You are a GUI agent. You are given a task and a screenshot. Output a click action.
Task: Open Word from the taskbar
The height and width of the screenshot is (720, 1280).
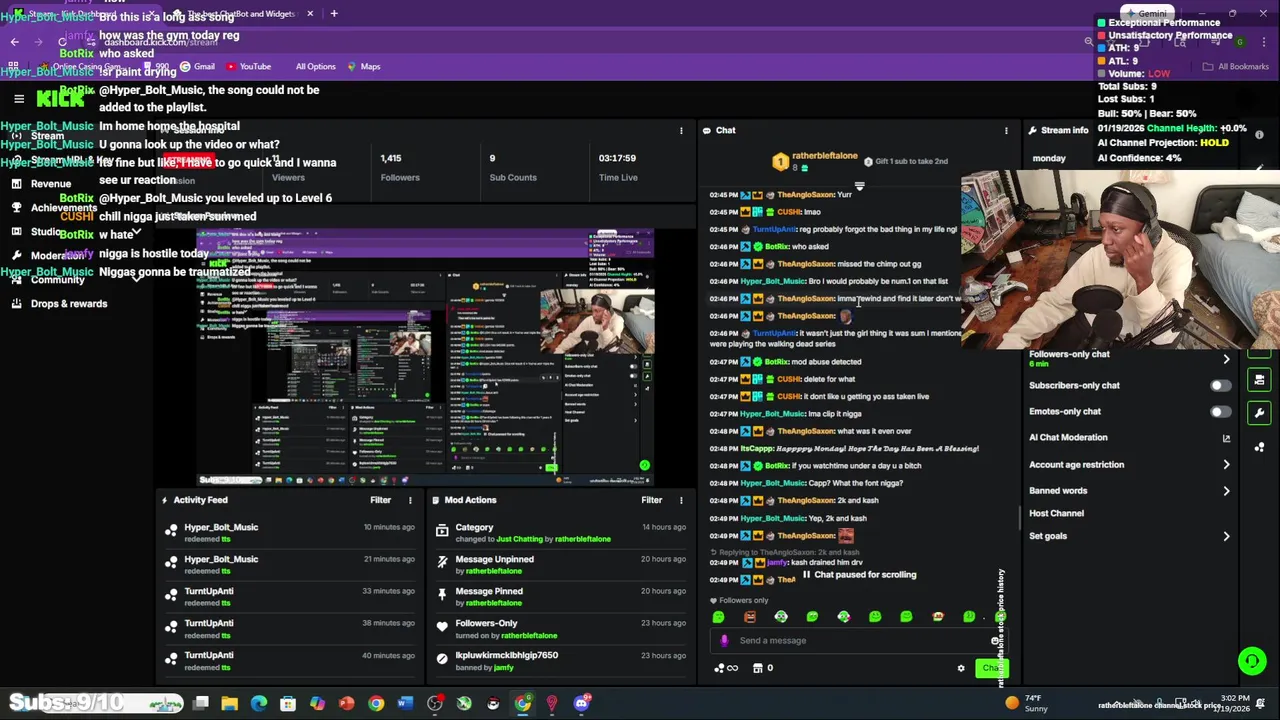point(405,703)
